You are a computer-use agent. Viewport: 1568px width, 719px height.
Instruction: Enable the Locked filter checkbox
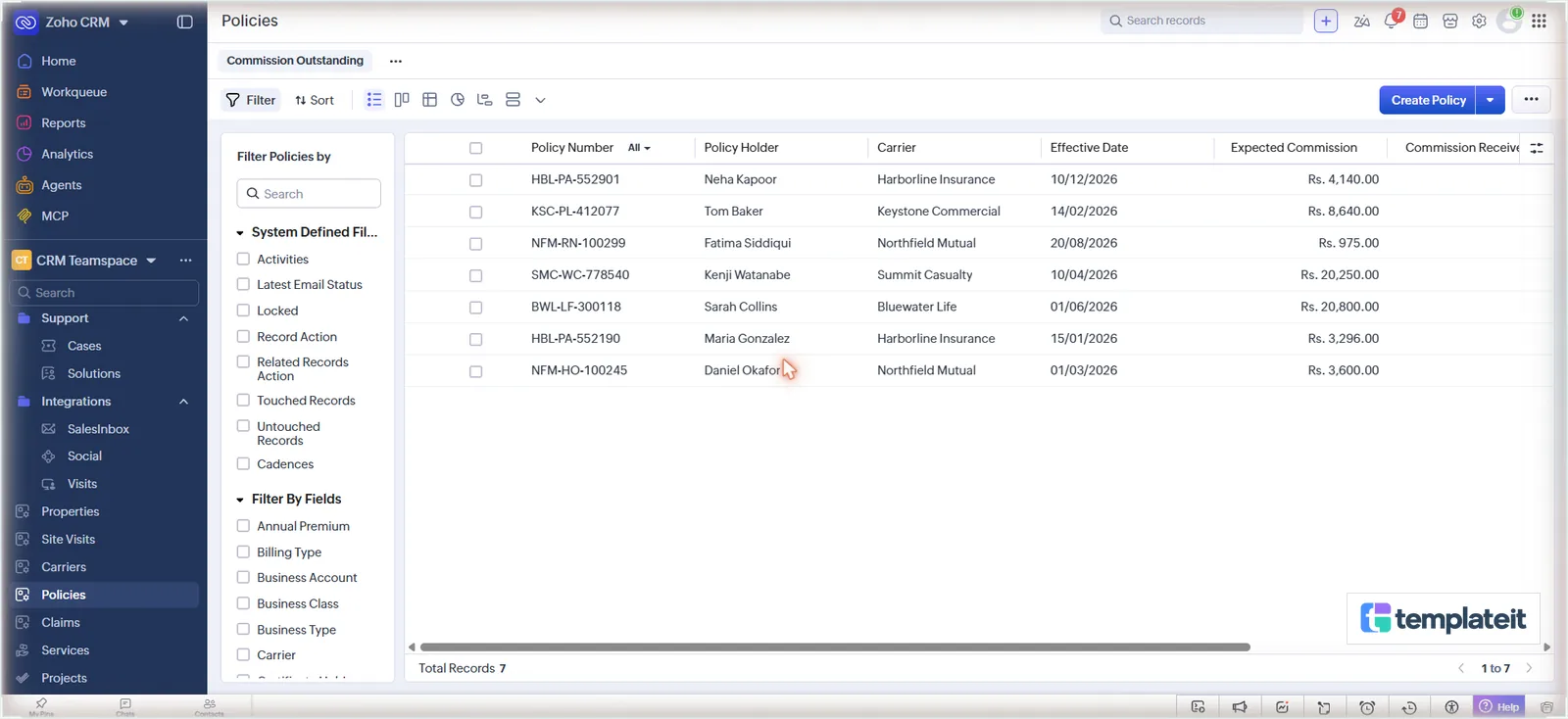243,311
